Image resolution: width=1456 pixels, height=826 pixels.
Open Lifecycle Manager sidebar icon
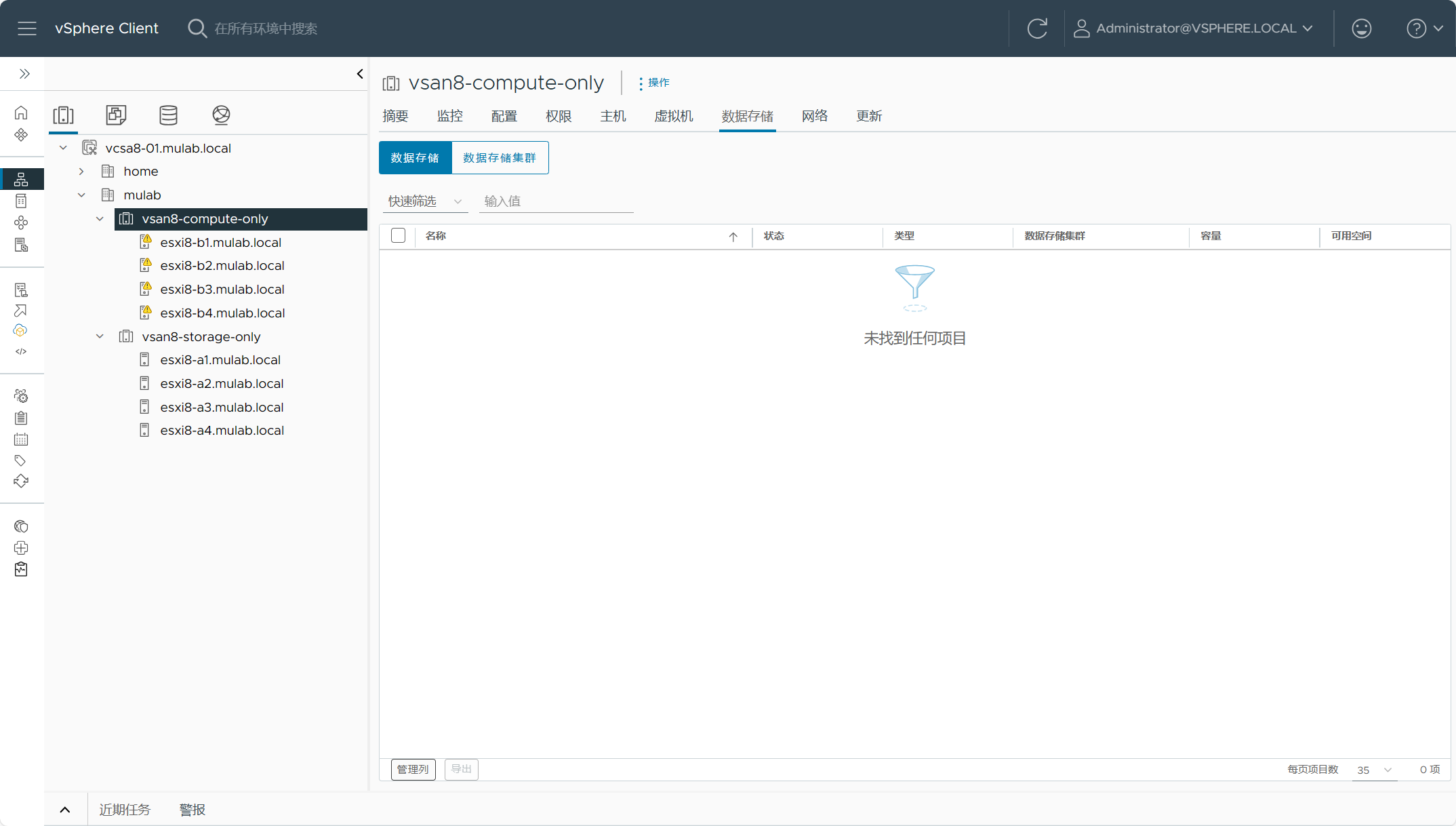21,481
